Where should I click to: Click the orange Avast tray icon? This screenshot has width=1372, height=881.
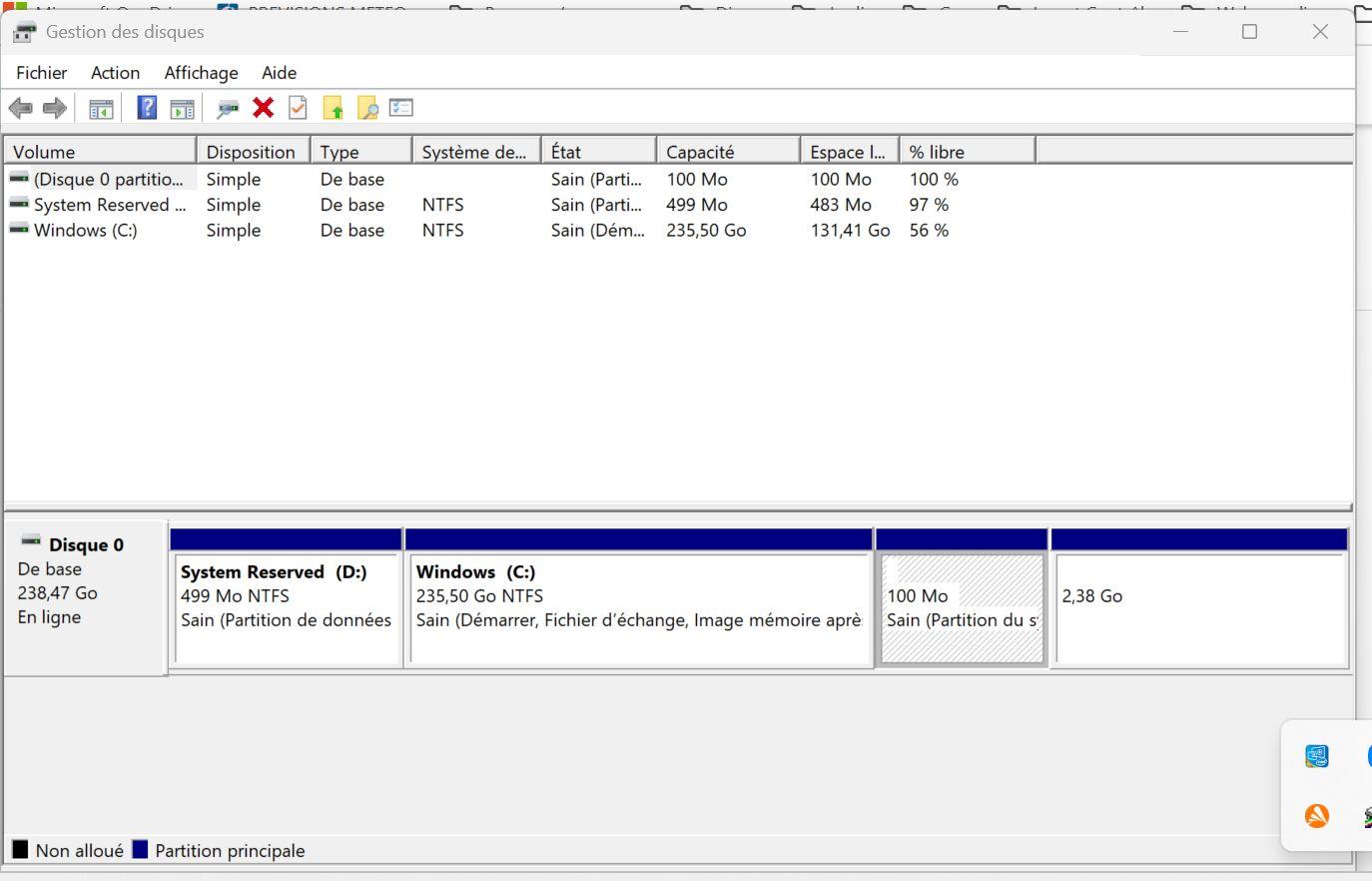[1317, 816]
